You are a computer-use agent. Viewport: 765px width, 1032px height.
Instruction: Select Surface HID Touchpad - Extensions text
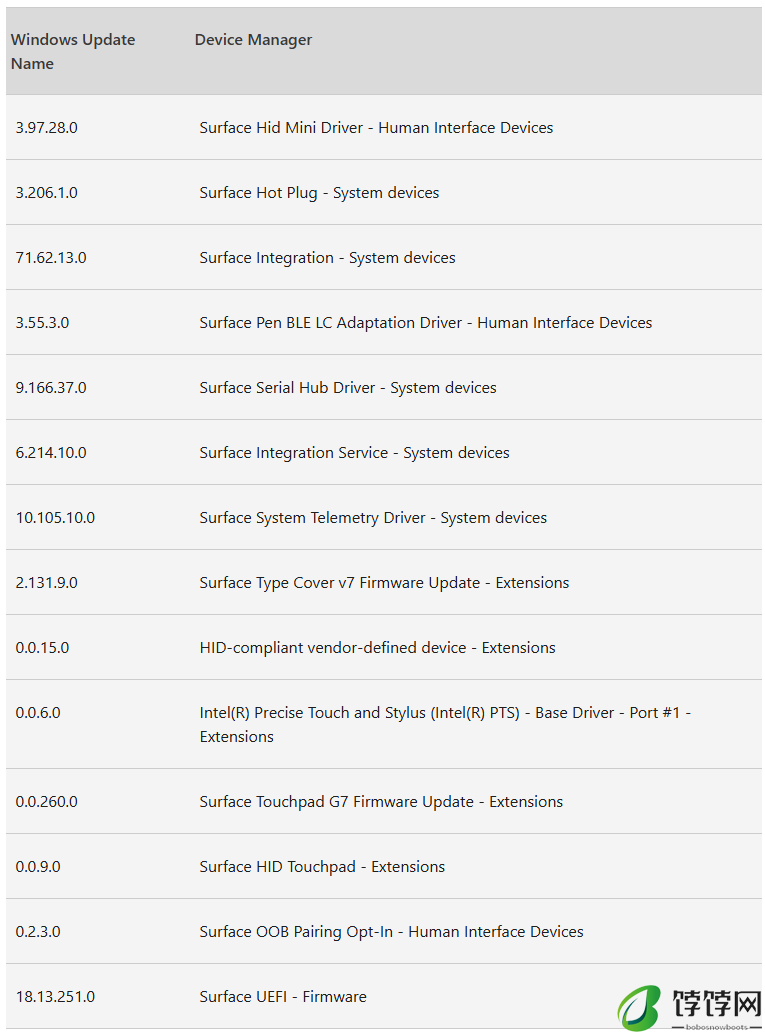(x=322, y=867)
